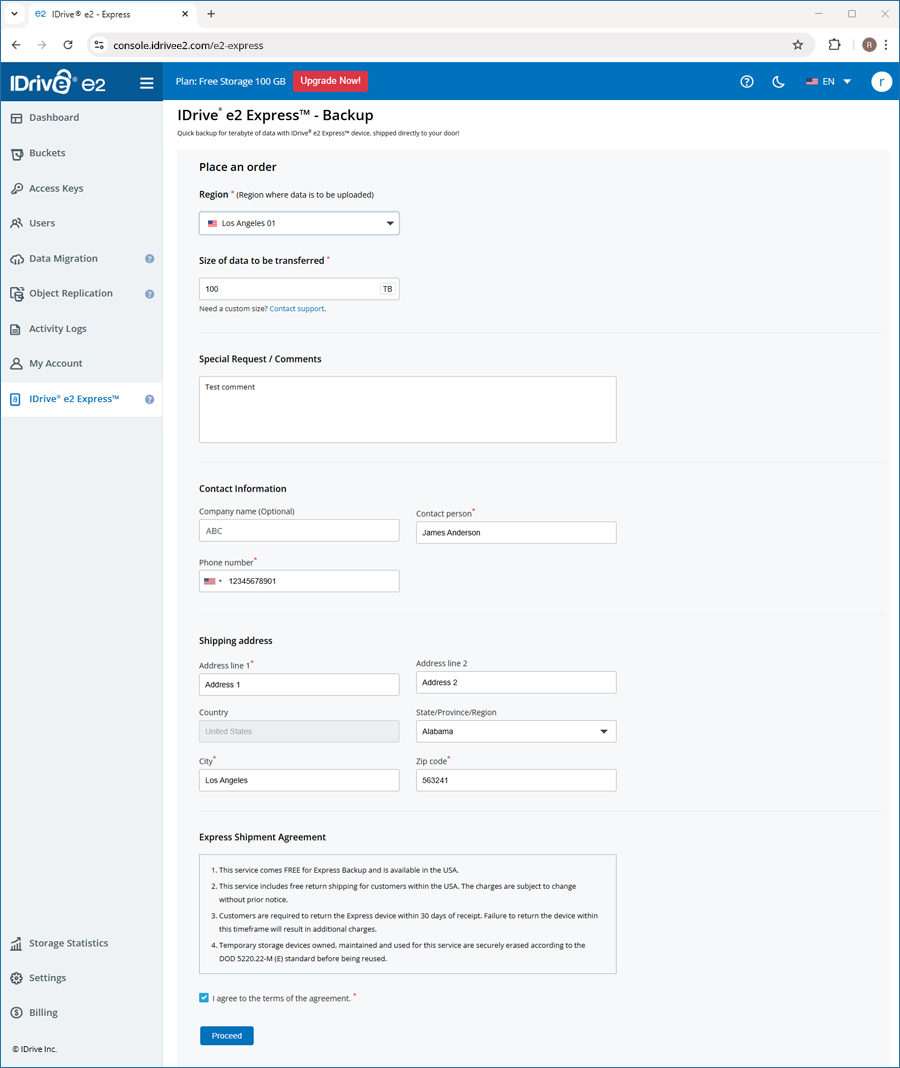The width and height of the screenshot is (900, 1068).
Task: Bookmark this page with star icon
Action: point(798,45)
